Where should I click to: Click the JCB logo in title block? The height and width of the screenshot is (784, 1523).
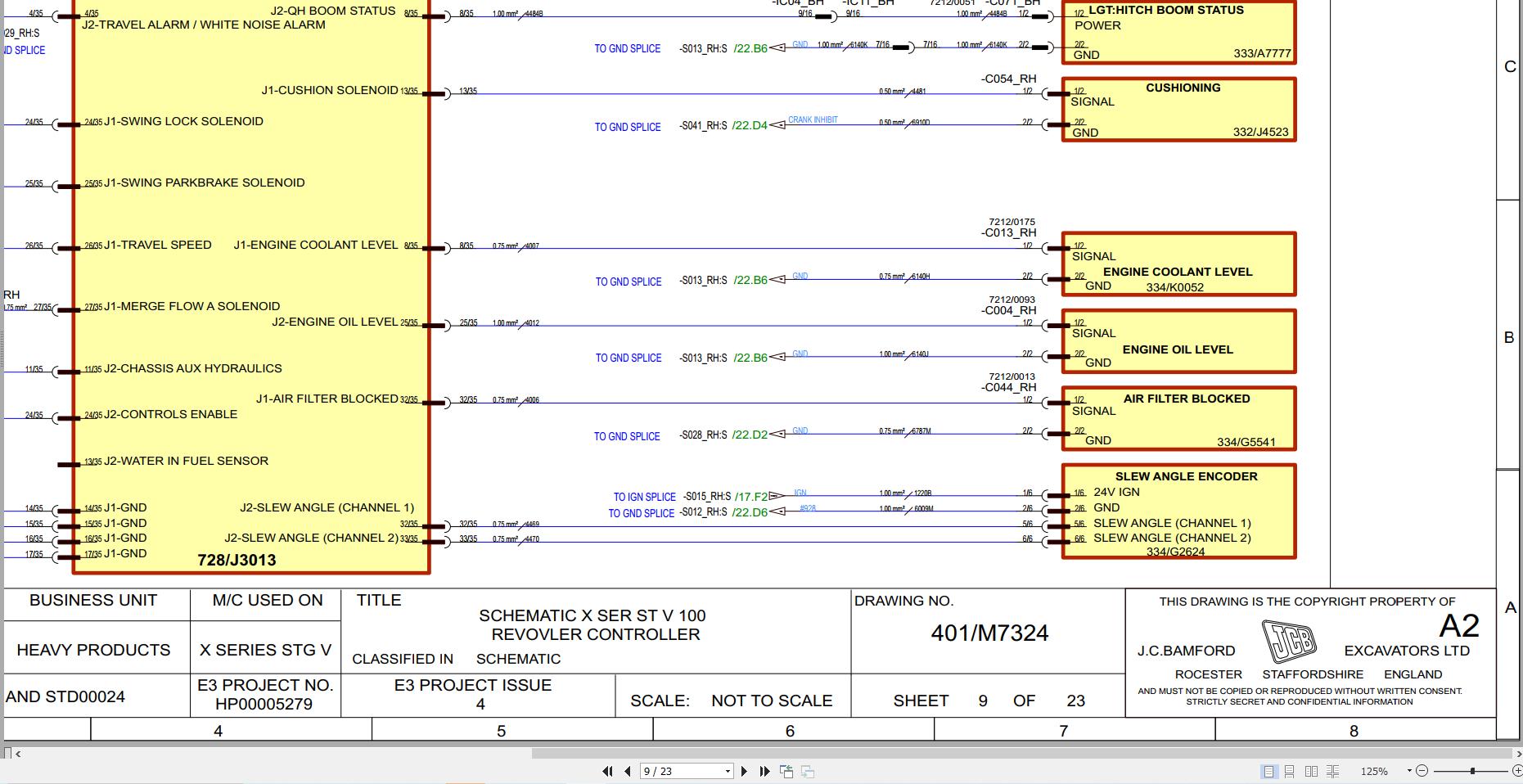[x=1289, y=641]
